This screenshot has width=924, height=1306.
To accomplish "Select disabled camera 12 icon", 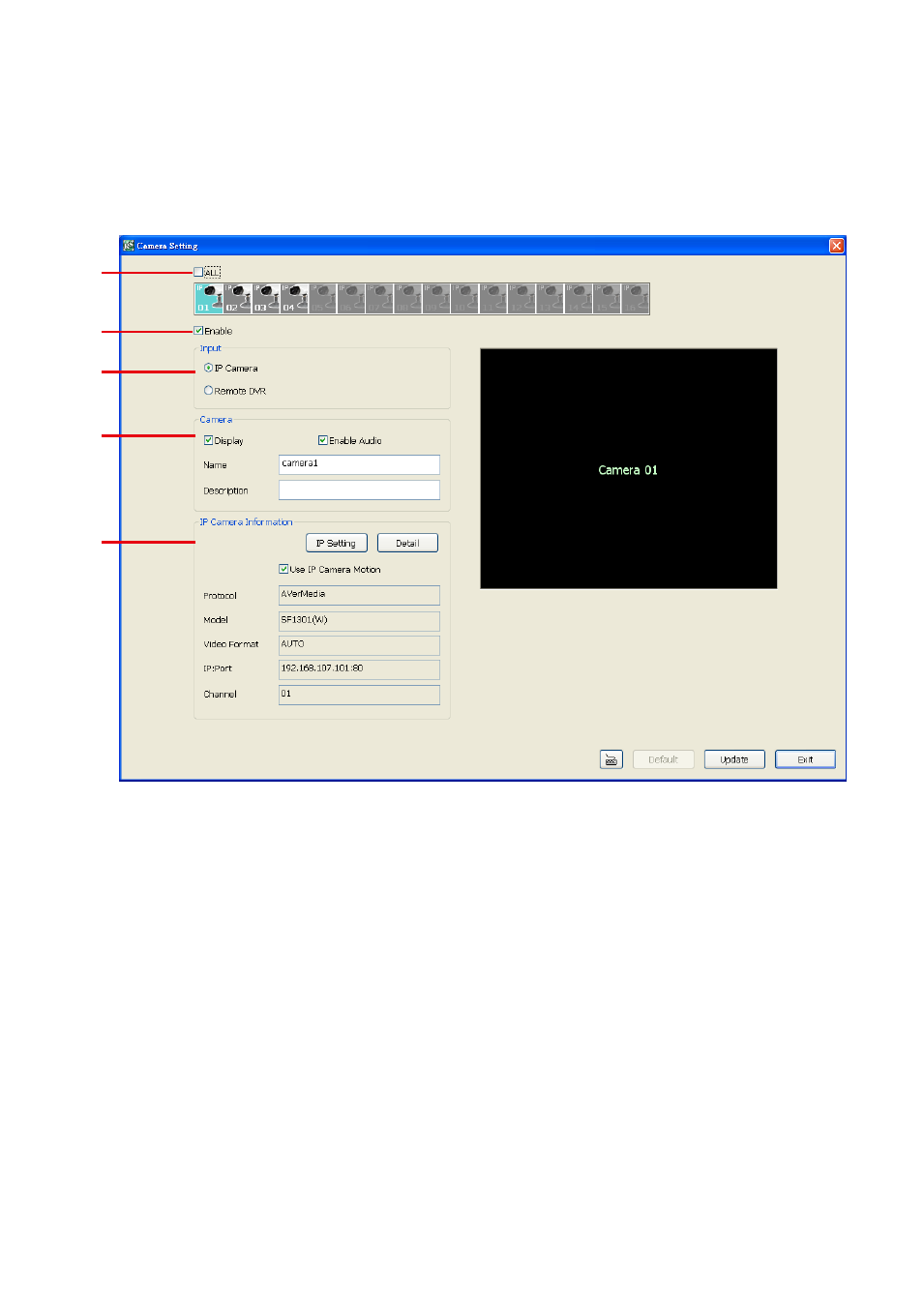I will click(x=522, y=298).
